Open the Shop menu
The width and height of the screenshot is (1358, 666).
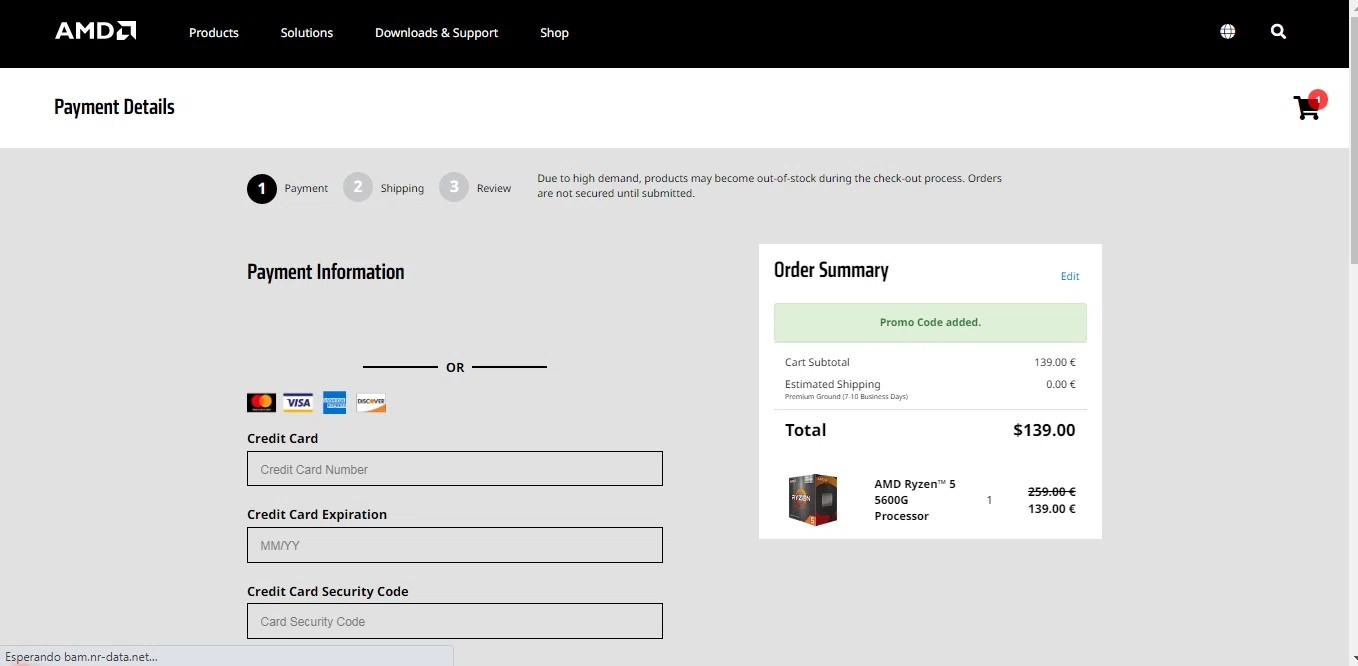tap(554, 33)
